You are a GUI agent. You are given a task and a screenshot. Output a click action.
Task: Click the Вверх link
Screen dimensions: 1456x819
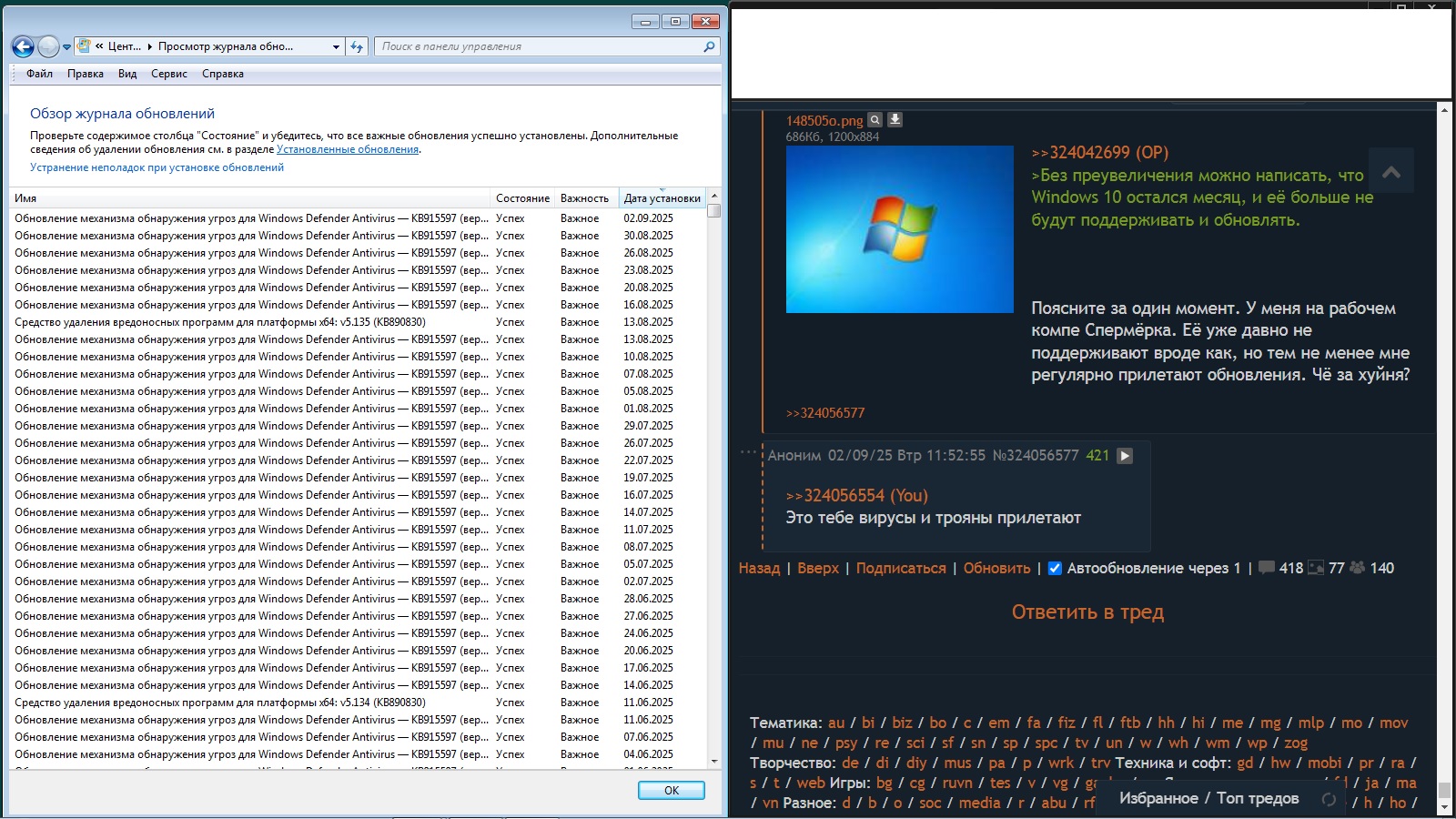818,569
